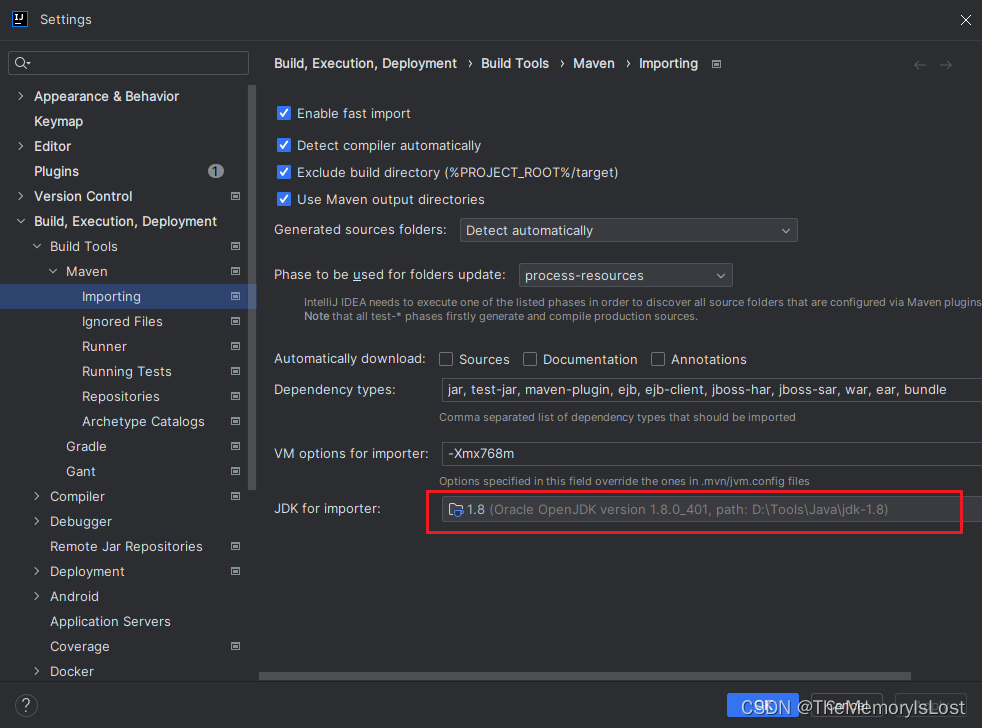
Task: Click the project-level icon in the breadcrumb header
Action: tap(716, 64)
